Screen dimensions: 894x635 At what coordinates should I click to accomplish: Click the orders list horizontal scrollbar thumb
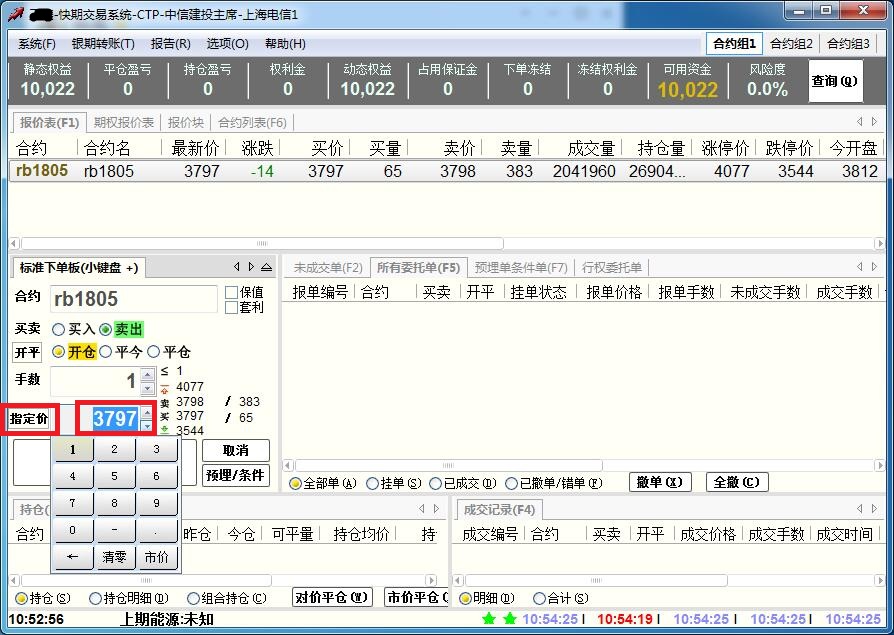coord(448,466)
